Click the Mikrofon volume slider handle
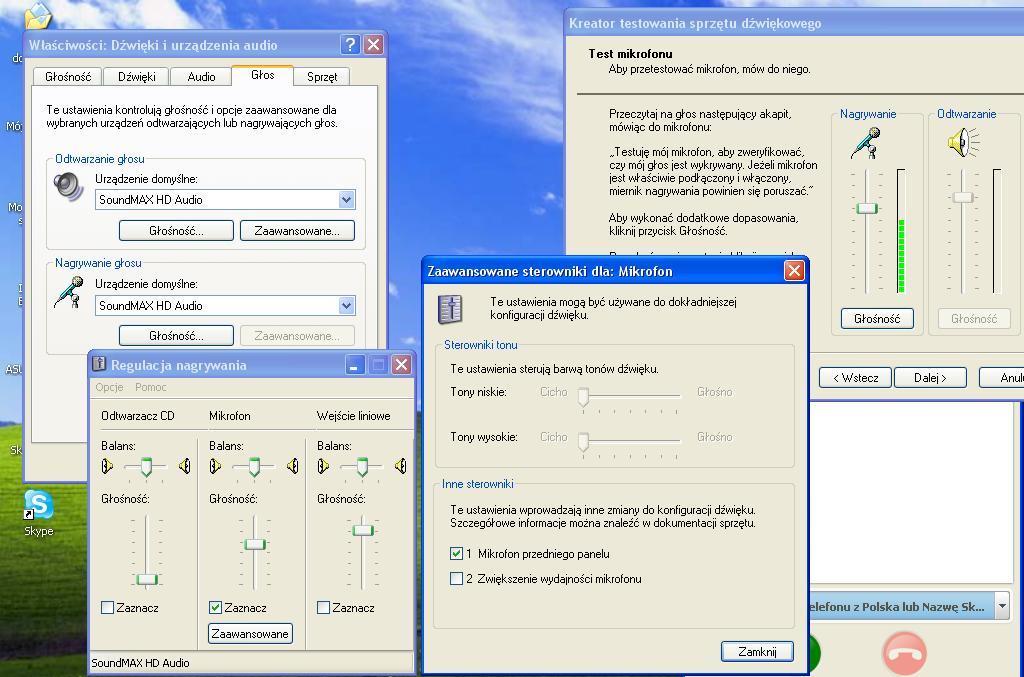The height and width of the screenshot is (677, 1024). click(255, 544)
